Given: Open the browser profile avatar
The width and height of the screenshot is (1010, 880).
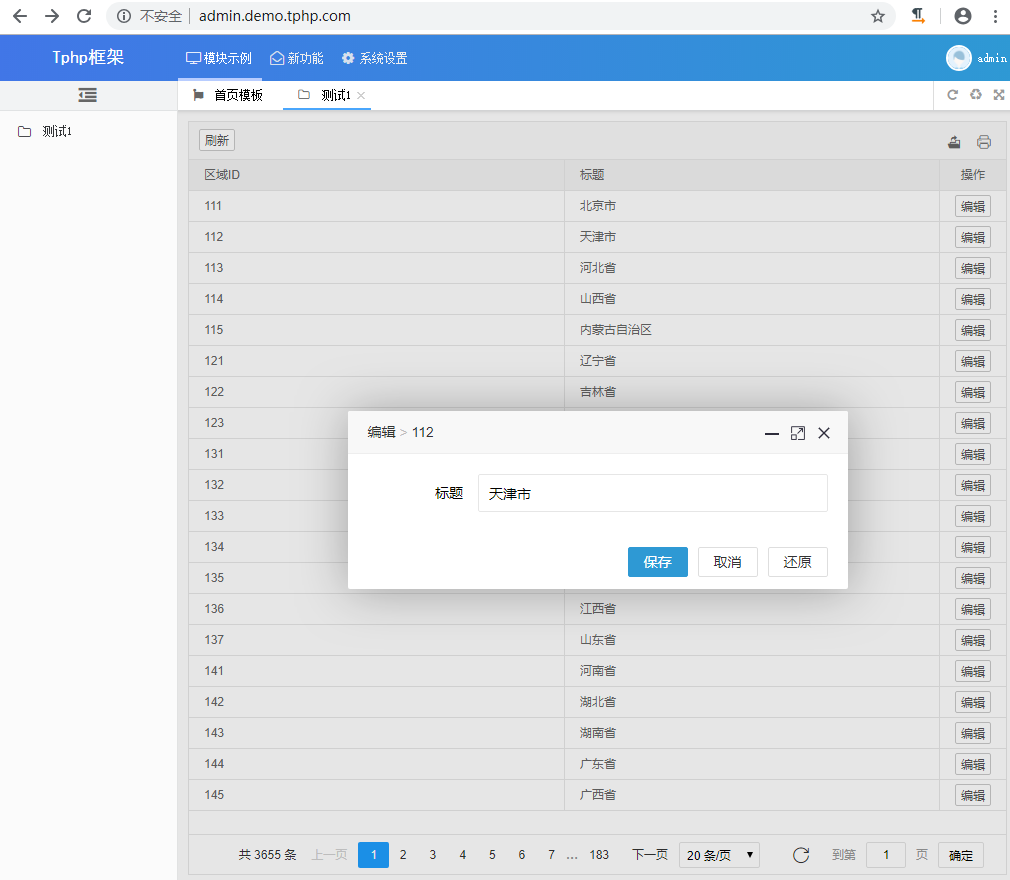Looking at the screenshot, I should (x=963, y=16).
